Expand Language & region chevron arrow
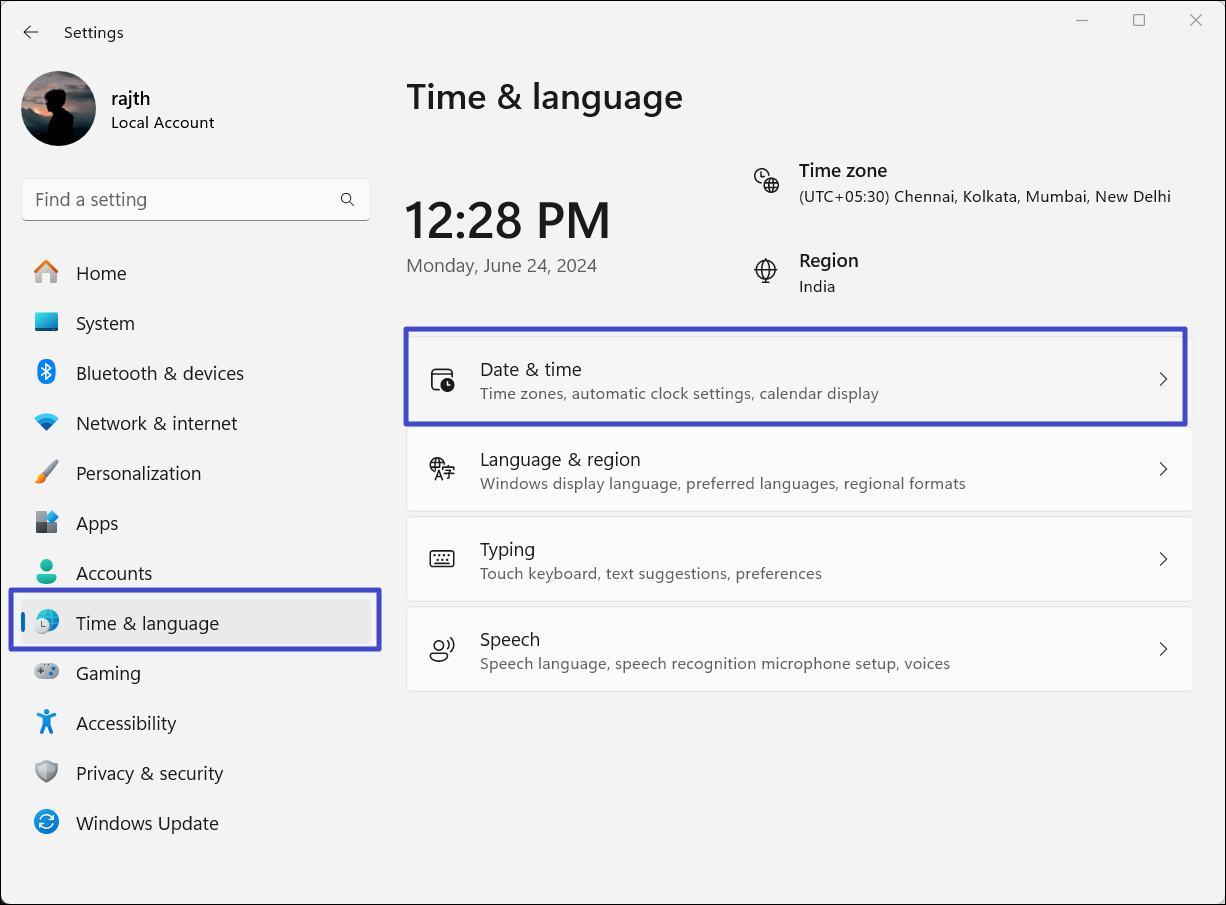The height and width of the screenshot is (905, 1226). tap(1163, 469)
